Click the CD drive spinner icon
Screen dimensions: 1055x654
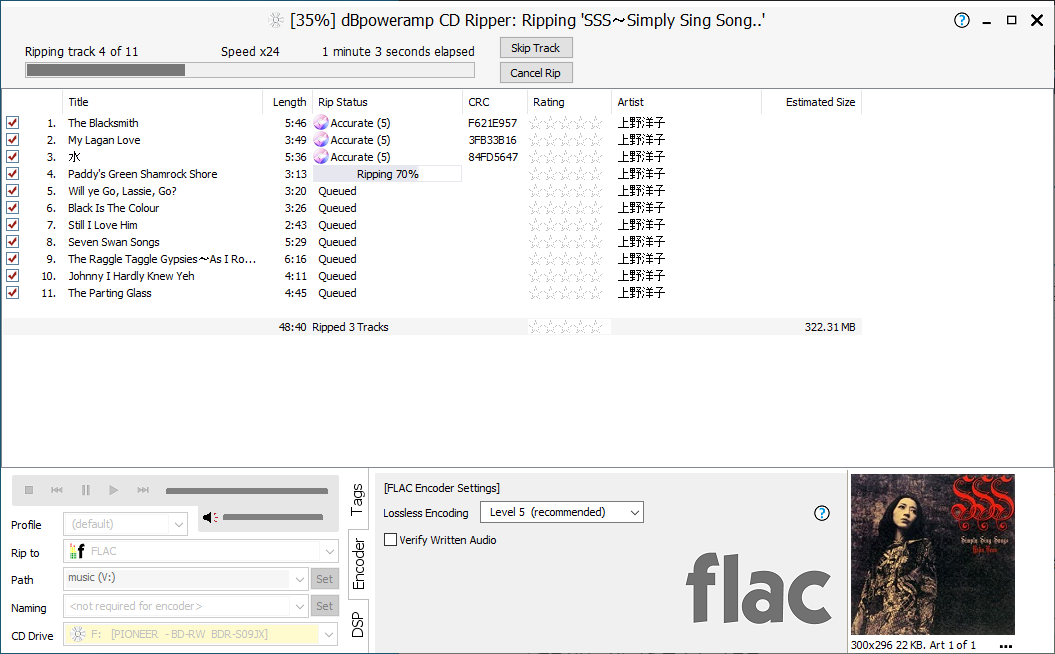pyautogui.click(x=78, y=634)
